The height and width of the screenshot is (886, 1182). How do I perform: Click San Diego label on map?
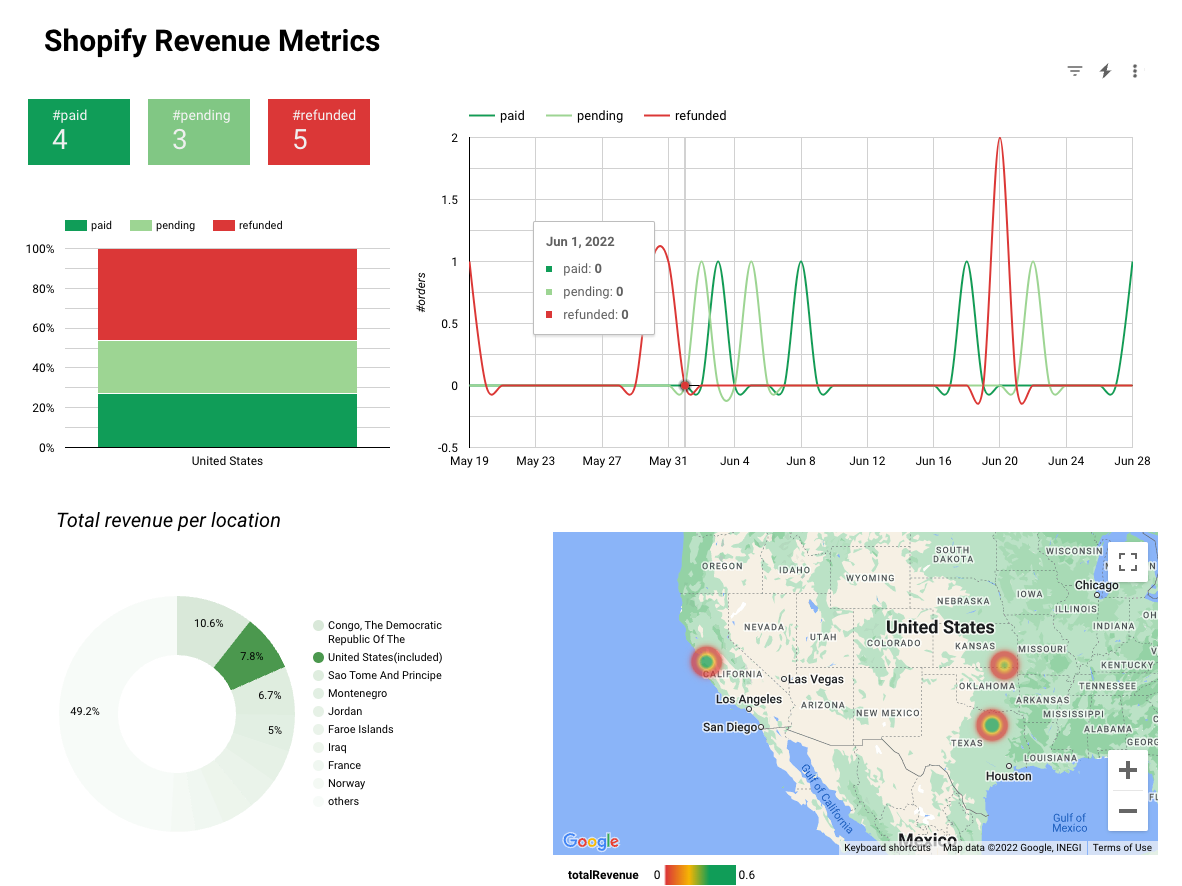point(730,727)
